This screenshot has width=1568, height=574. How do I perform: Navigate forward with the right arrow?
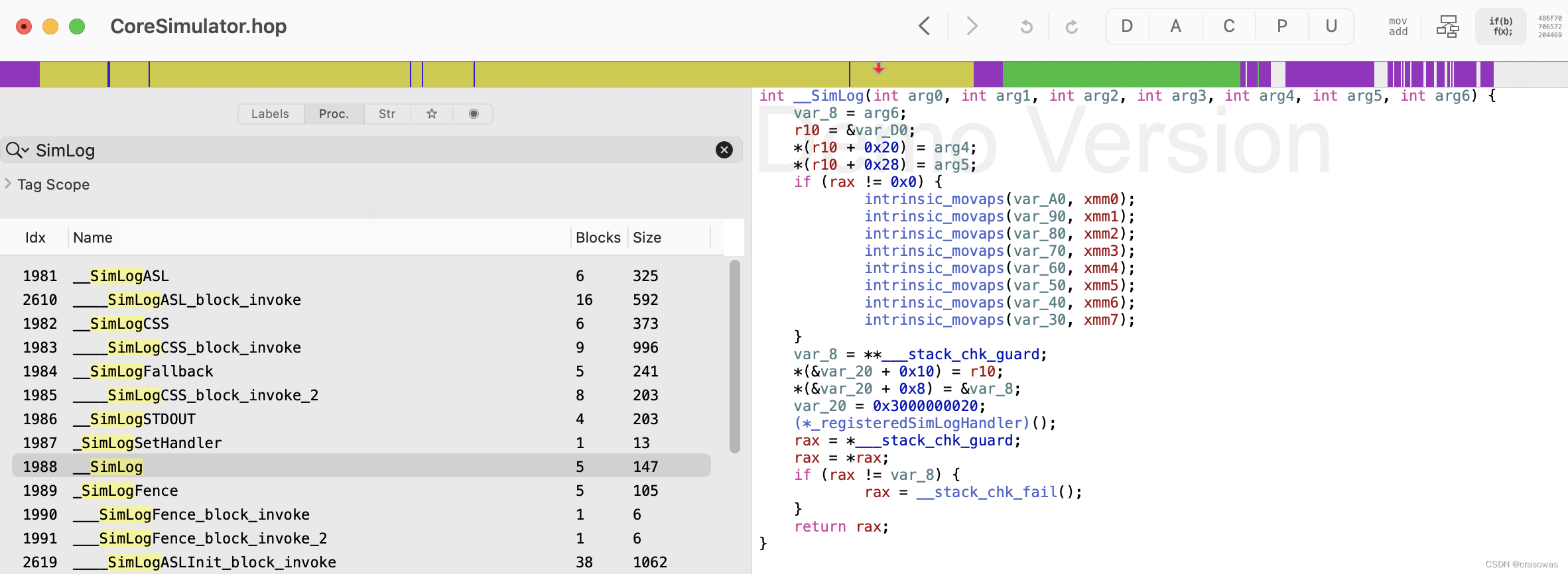point(972,27)
